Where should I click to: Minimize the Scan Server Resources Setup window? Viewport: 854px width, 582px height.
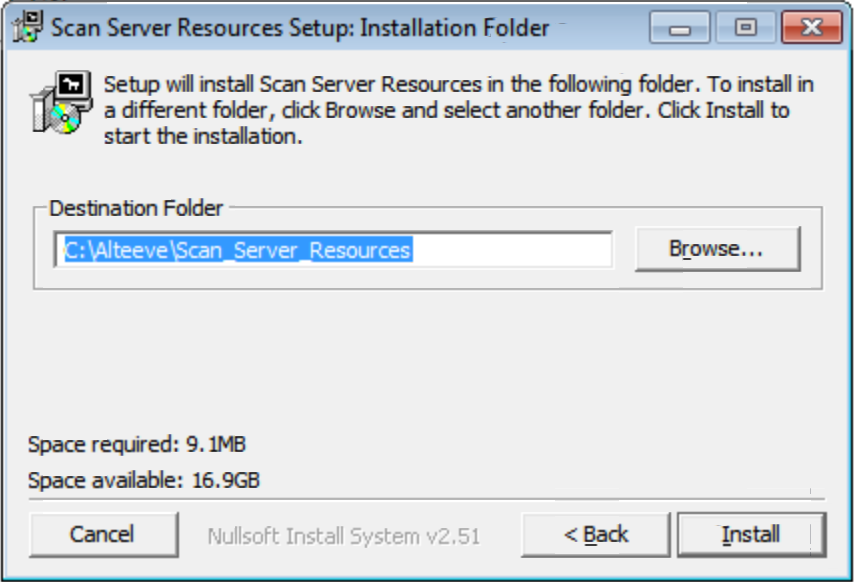click(679, 27)
